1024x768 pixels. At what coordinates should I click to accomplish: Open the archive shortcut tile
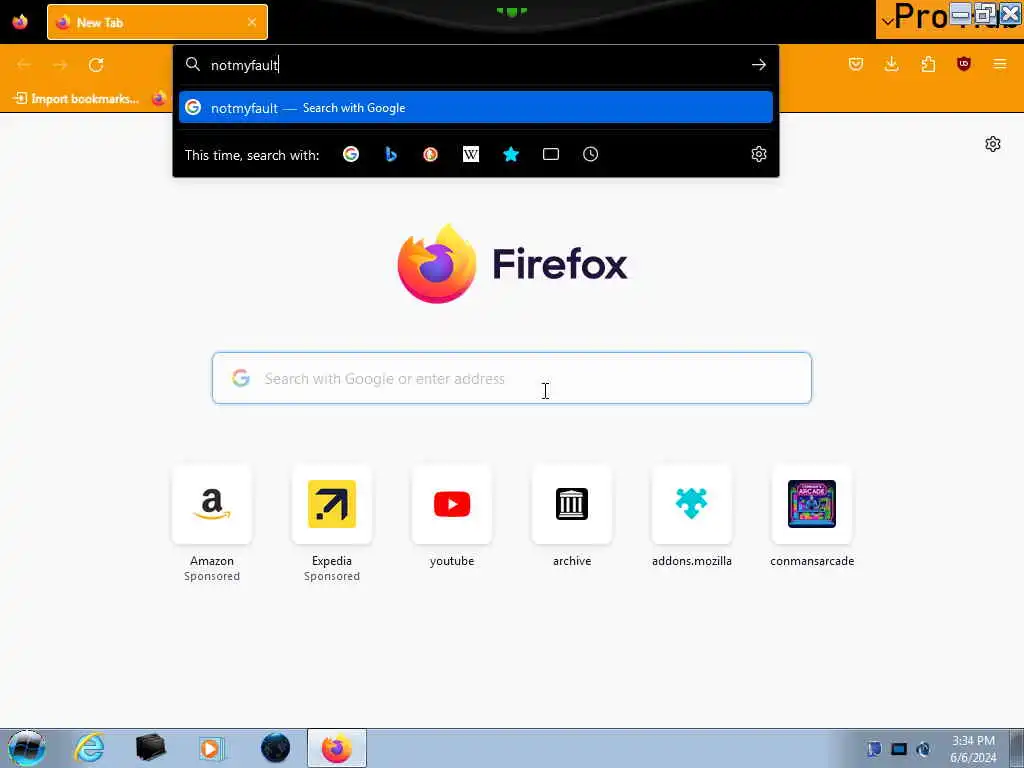click(572, 516)
